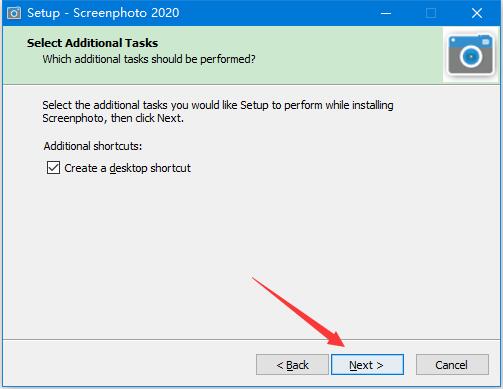Close the Screenphoto 2020 setup wizard
The width and height of the screenshot is (503, 389).
point(477,13)
